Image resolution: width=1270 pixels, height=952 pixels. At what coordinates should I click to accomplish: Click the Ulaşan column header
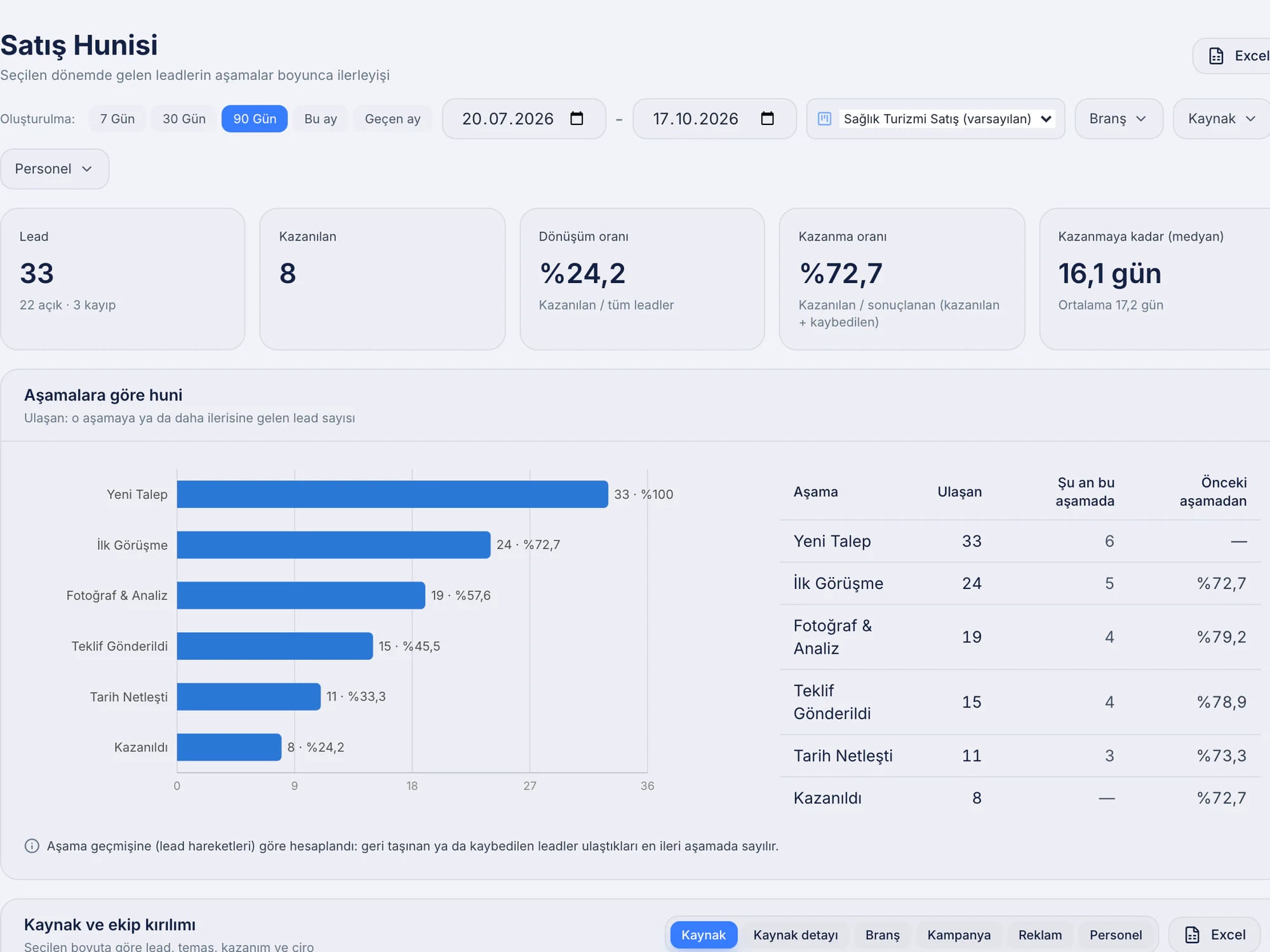point(959,492)
